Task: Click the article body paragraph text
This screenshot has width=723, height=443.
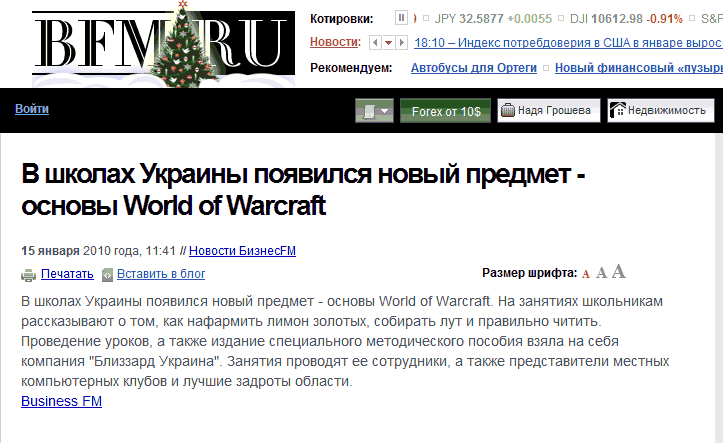Action: (x=345, y=341)
